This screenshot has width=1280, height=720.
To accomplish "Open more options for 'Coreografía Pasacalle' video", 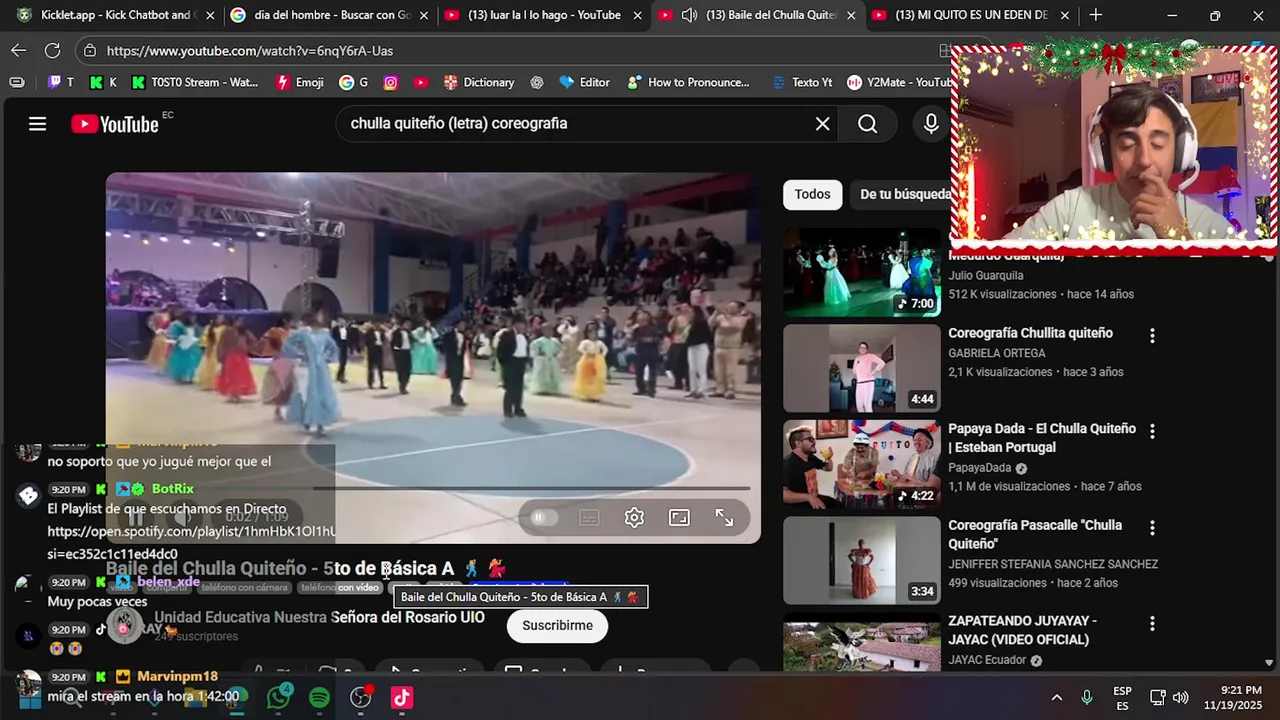I will point(1152,527).
